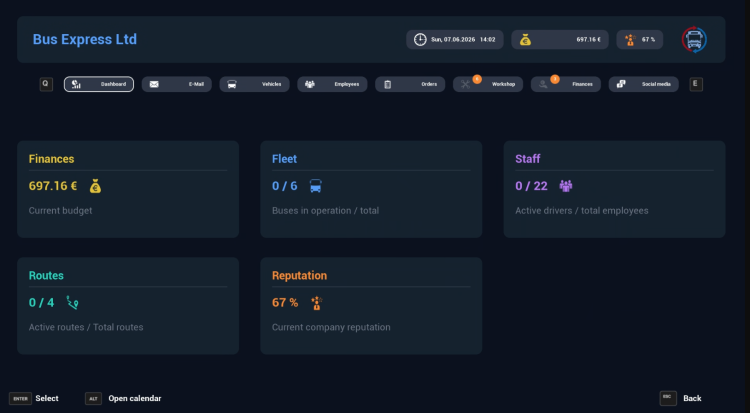Image resolution: width=750 pixels, height=413 pixels.
Task: Click the E key next-tab indicator
Action: pyautogui.click(x=696, y=85)
